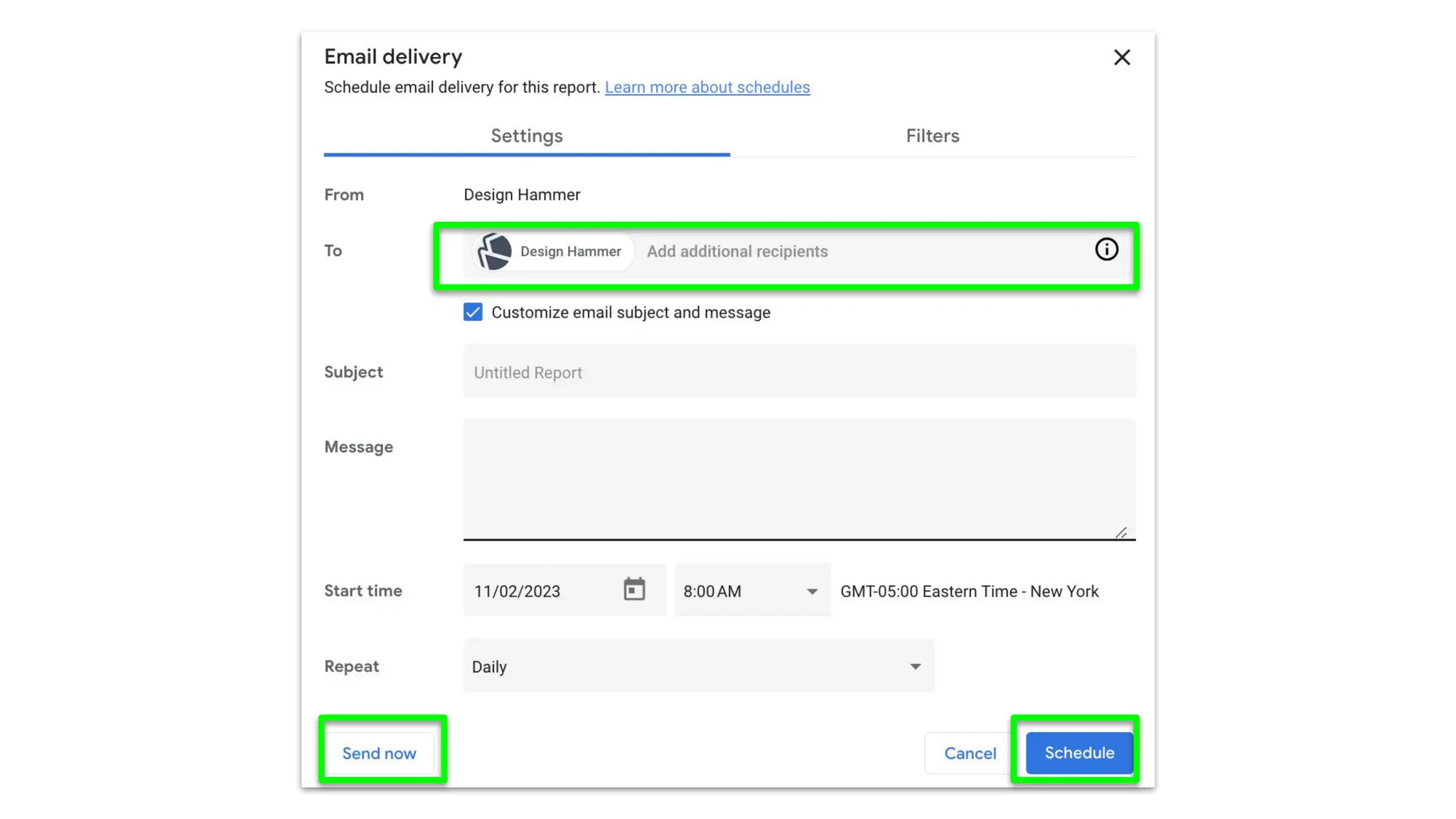
Task: Switch to the Filters tab
Action: pos(932,136)
